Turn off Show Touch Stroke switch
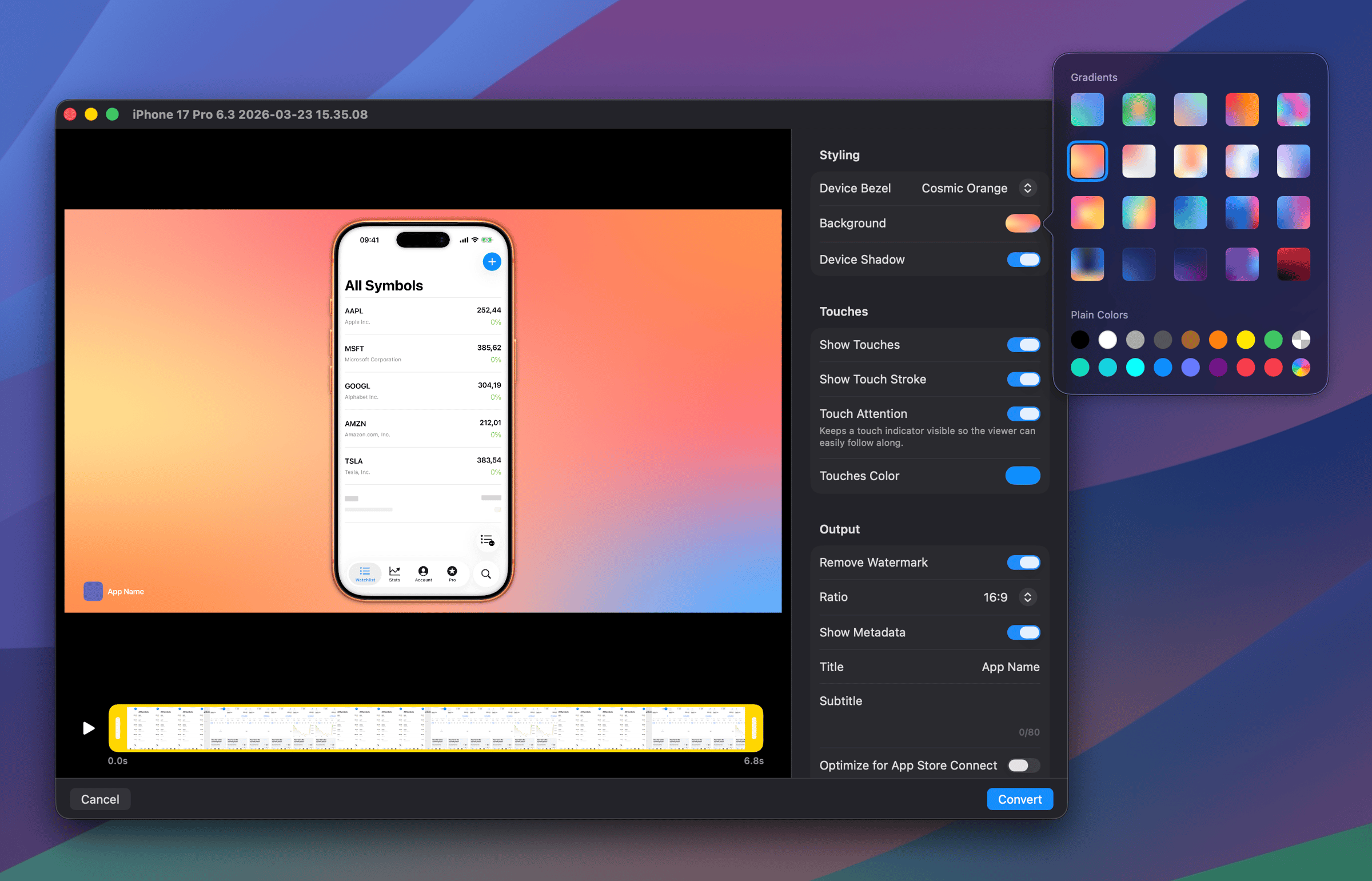 1023,379
